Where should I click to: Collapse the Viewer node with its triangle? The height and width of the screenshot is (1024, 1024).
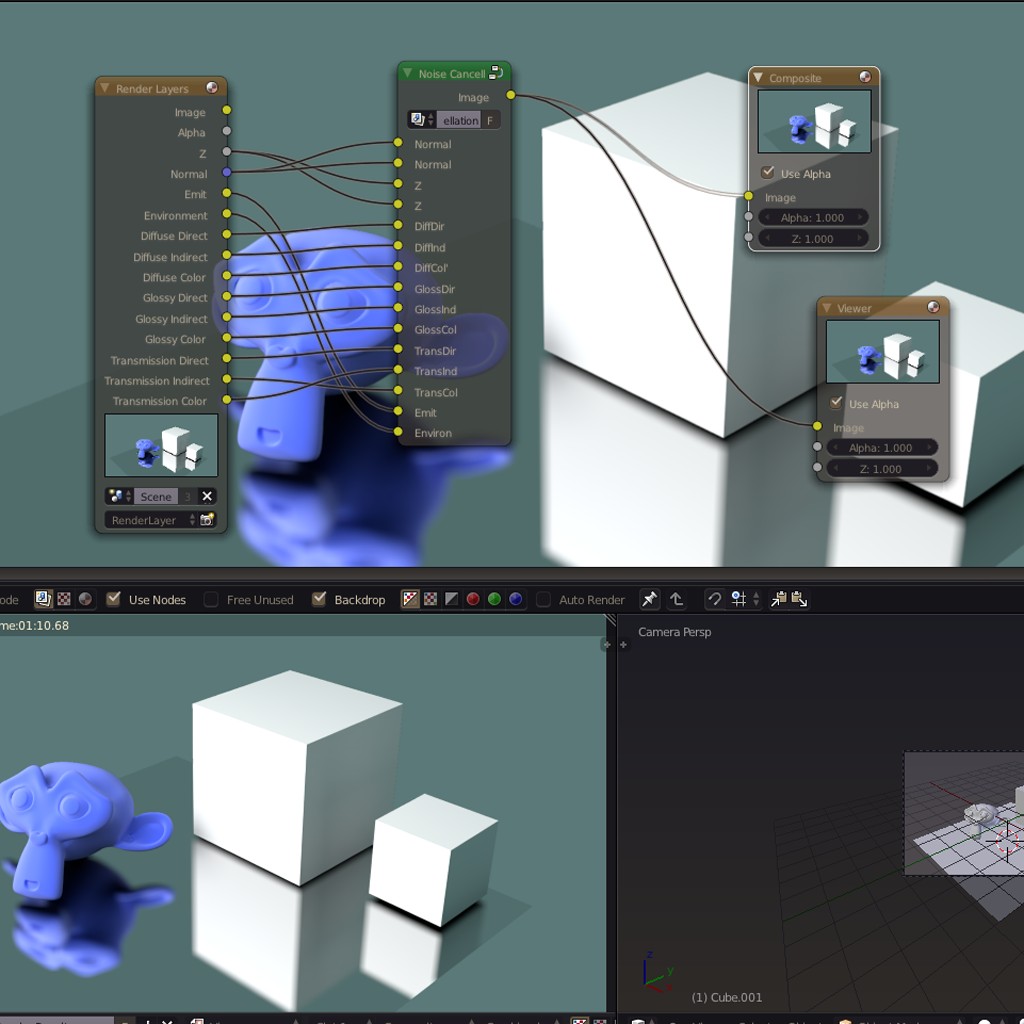pyautogui.click(x=826, y=309)
